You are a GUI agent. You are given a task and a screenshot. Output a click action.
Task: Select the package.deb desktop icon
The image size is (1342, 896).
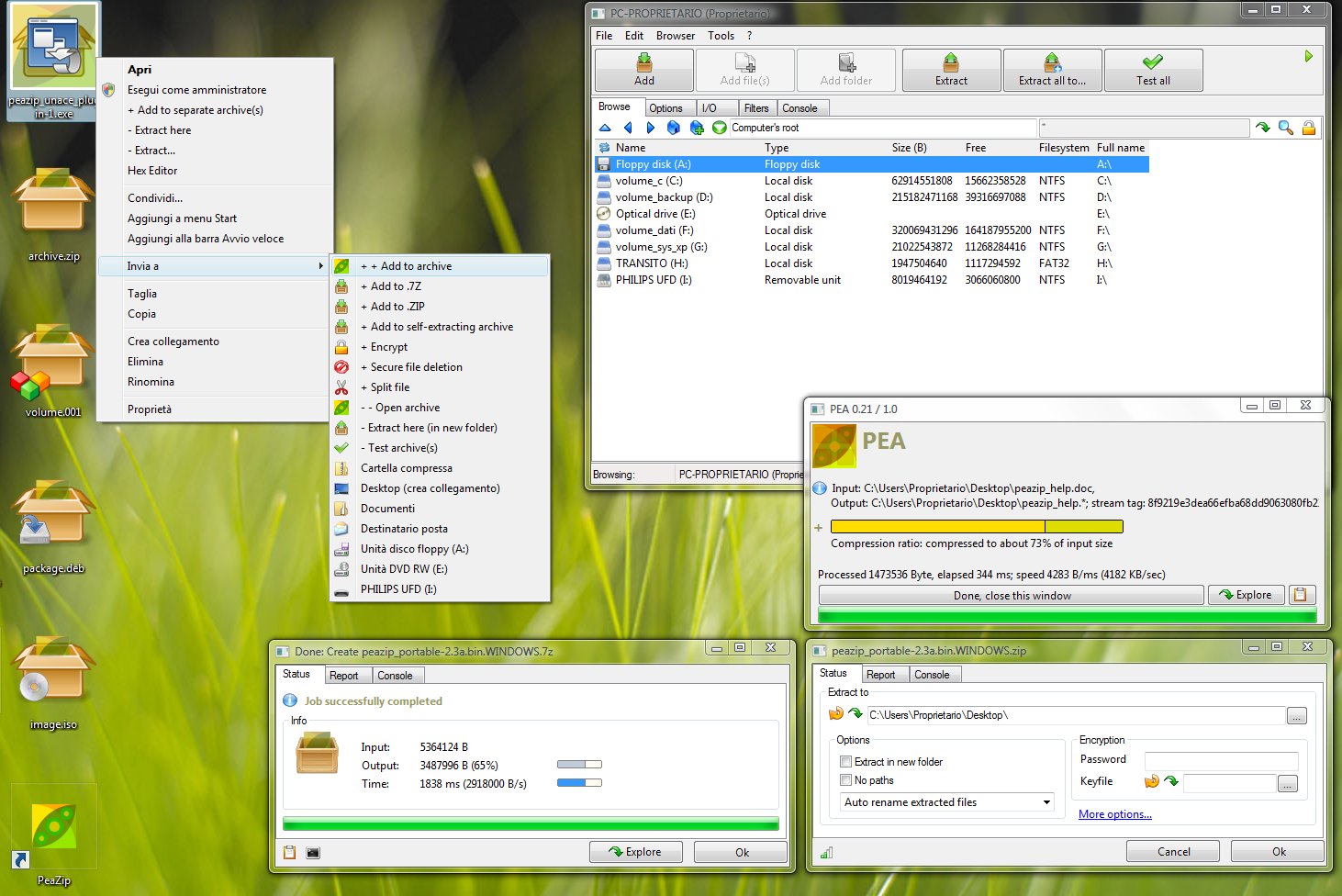coord(53,527)
